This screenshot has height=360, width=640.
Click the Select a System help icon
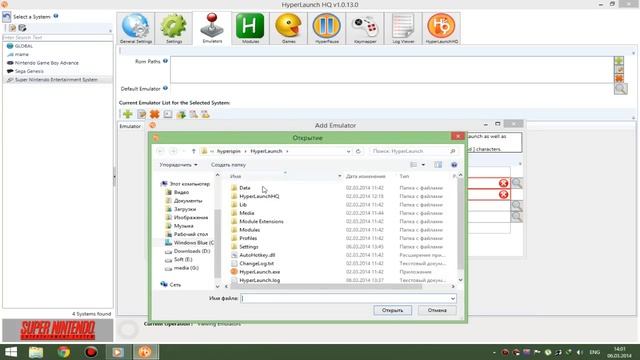[56, 16]
